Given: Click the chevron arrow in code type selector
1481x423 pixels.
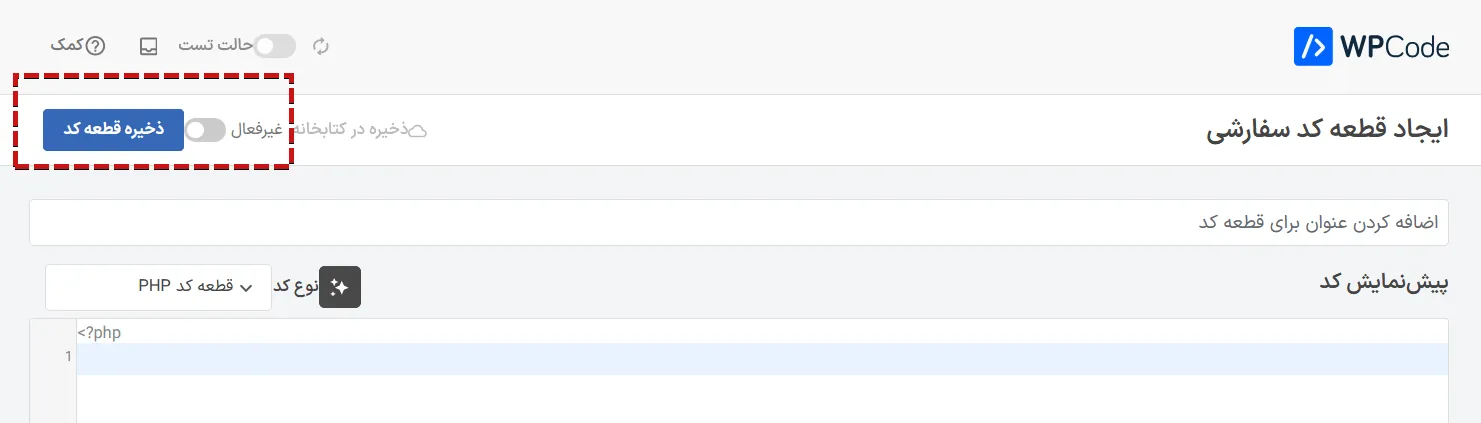Looking at the screenshot, I should click(x=247, y=288).
